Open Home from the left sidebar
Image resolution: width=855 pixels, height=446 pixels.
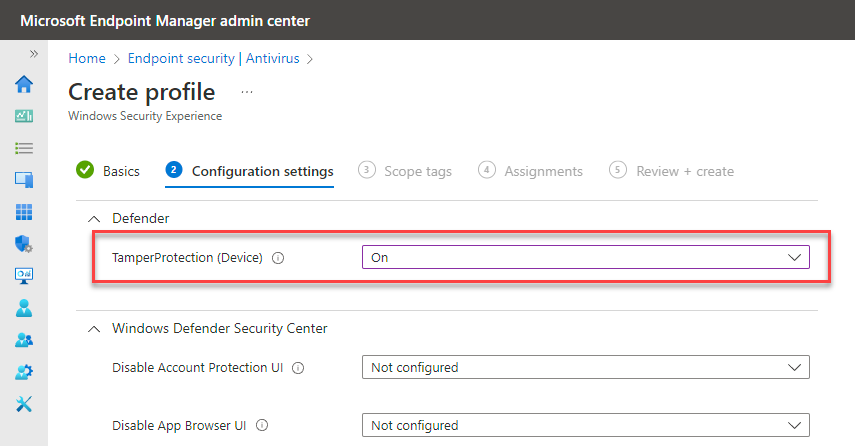coord(24,84)
